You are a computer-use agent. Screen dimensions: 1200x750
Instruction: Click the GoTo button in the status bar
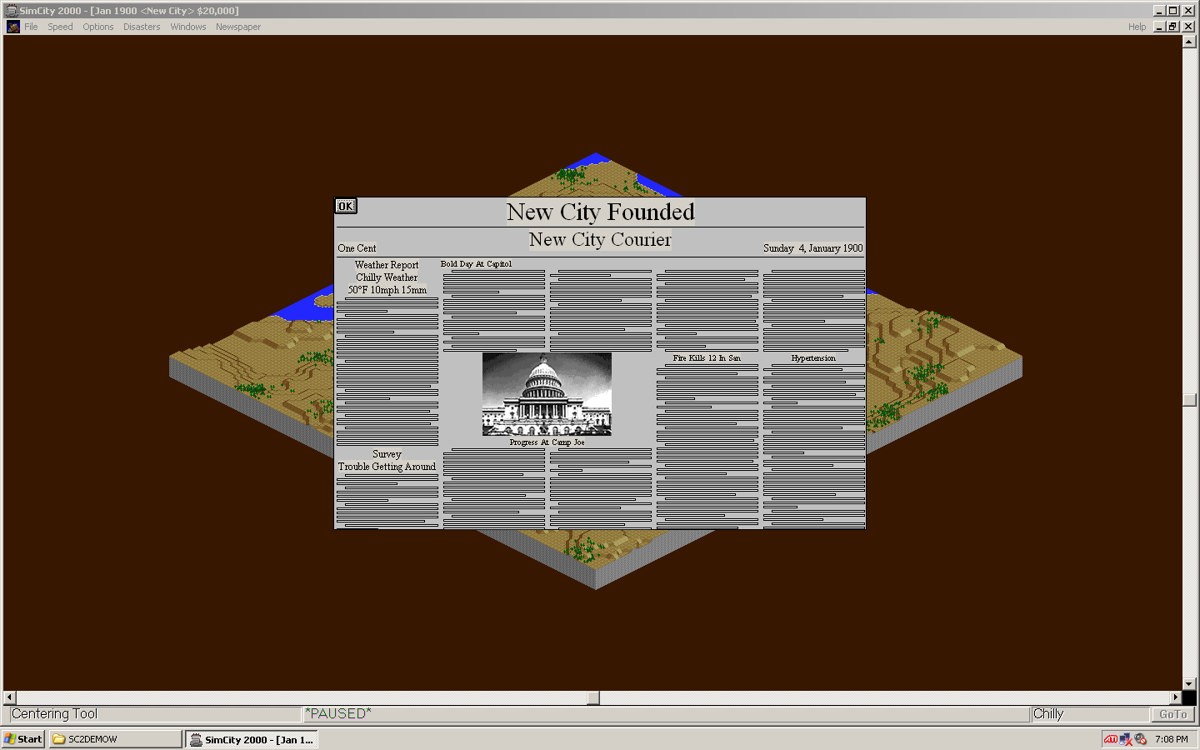click(1171, 713)
